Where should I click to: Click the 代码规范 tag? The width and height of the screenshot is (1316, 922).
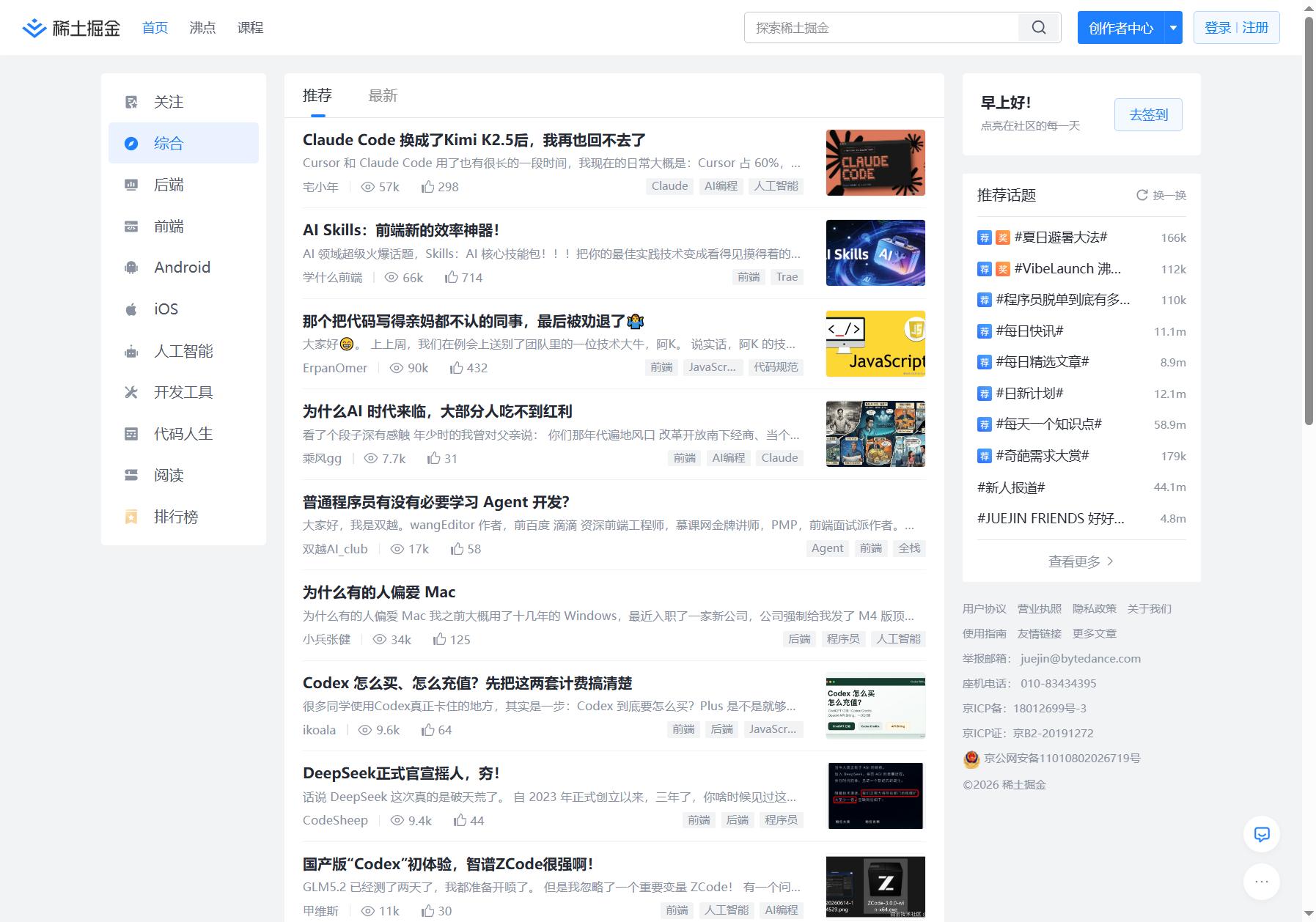pos(776,367)
